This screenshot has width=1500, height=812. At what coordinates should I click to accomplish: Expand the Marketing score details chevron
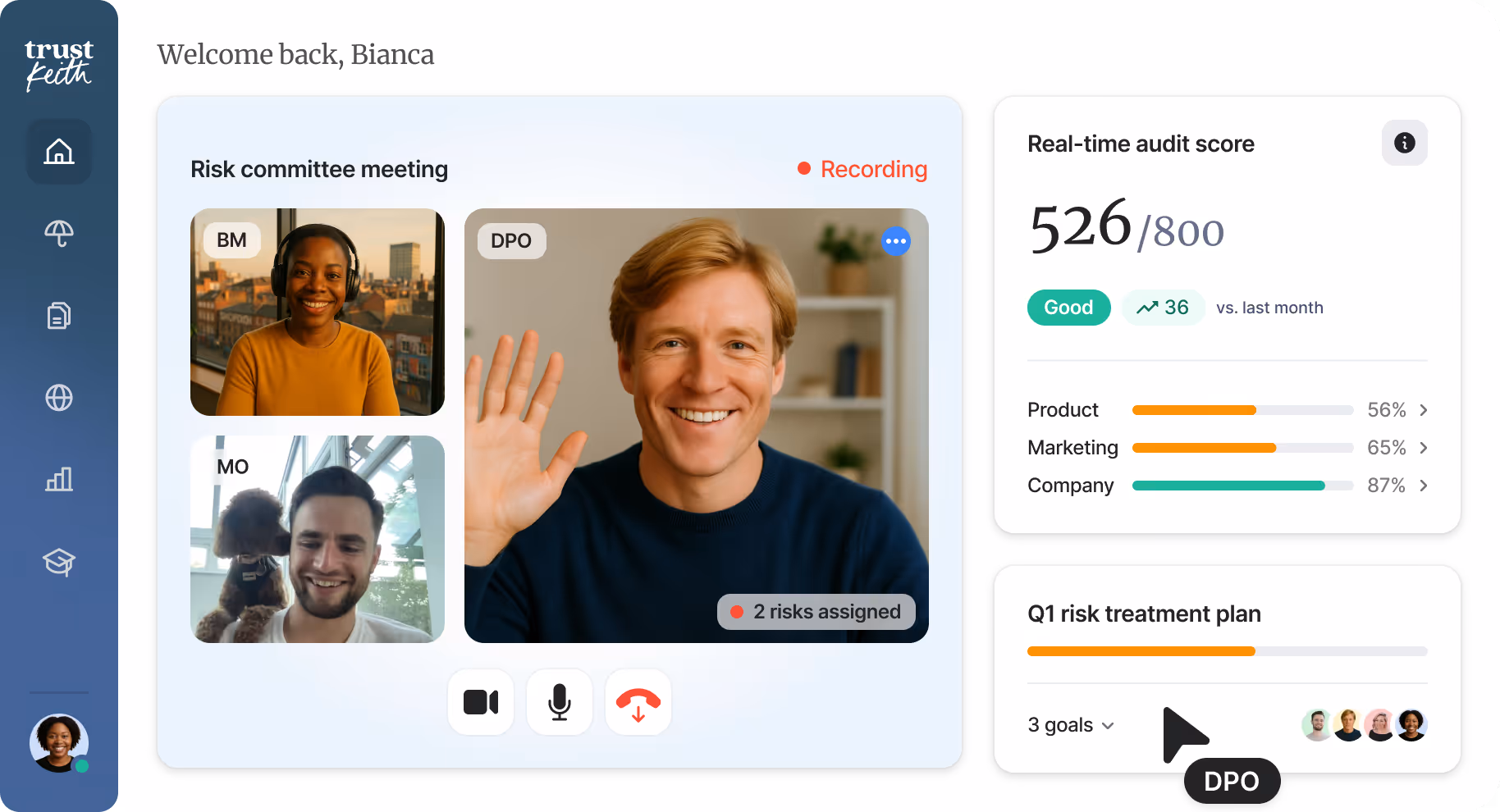point(1423,448)
